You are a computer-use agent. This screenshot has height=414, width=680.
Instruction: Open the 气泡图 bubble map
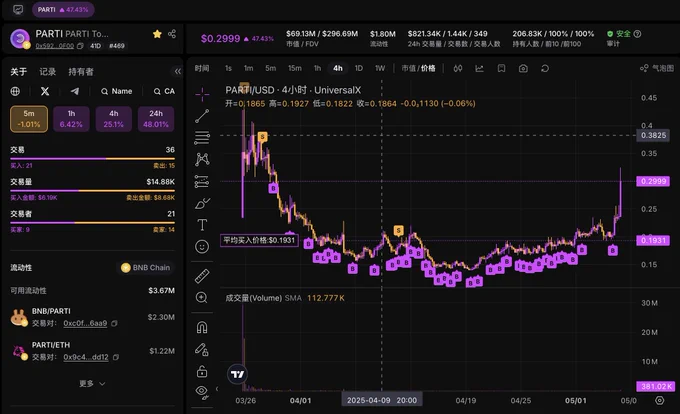click(657, 68)
